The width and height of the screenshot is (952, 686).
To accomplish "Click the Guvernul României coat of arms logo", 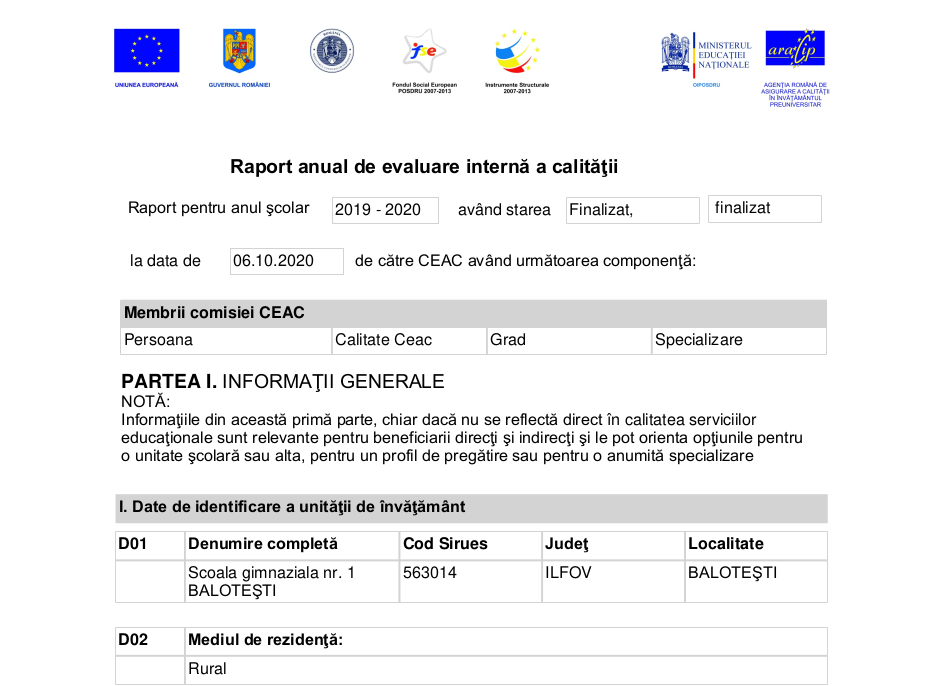I will (239, 50).
